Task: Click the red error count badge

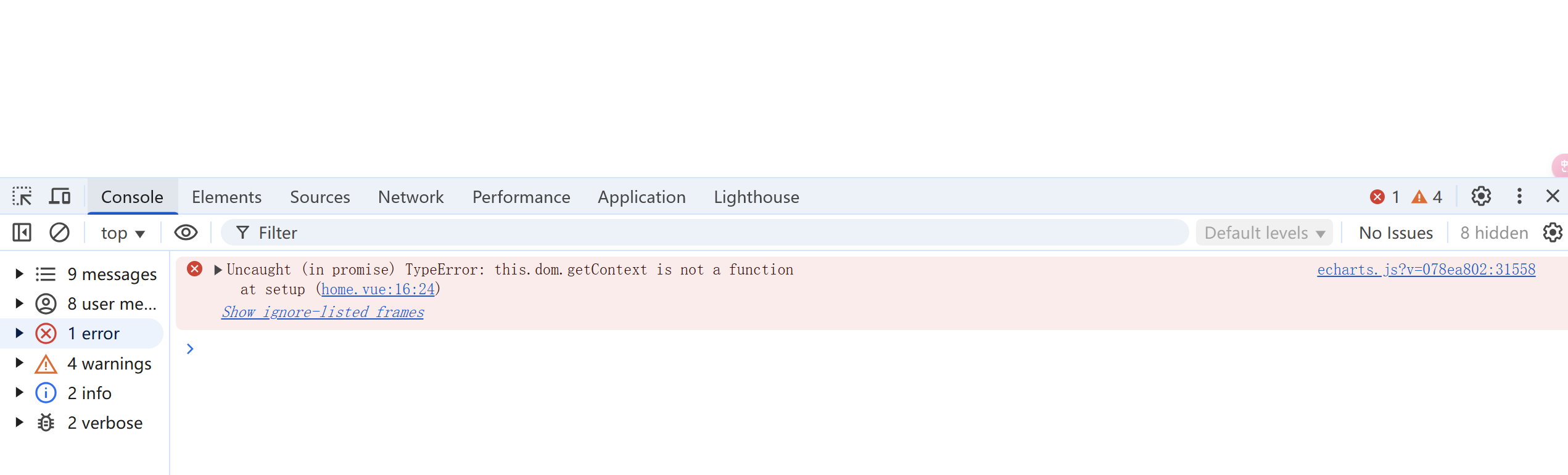Action: [x=1385, y=197]
